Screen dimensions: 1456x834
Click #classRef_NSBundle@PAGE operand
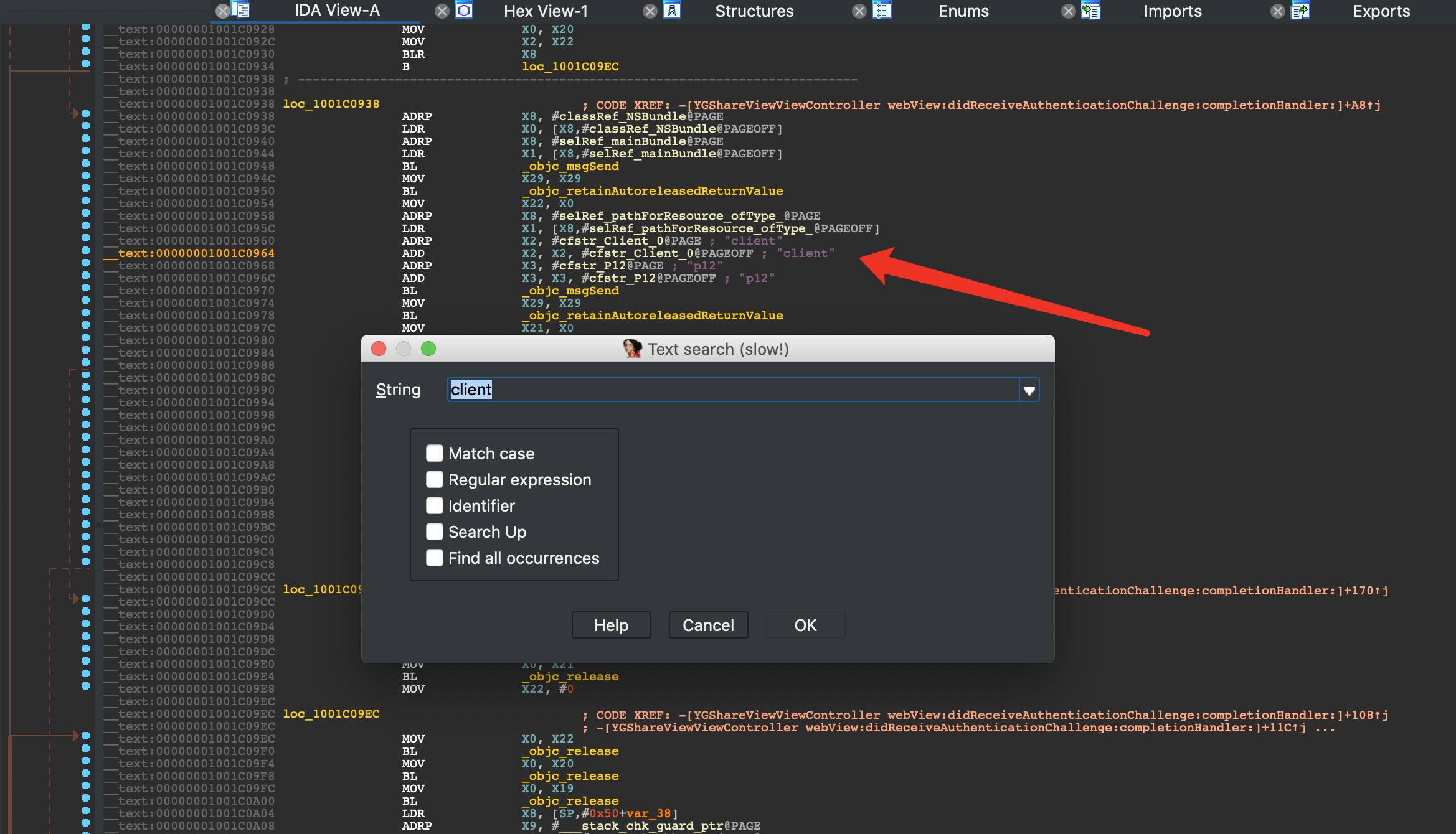pos(637,116)
